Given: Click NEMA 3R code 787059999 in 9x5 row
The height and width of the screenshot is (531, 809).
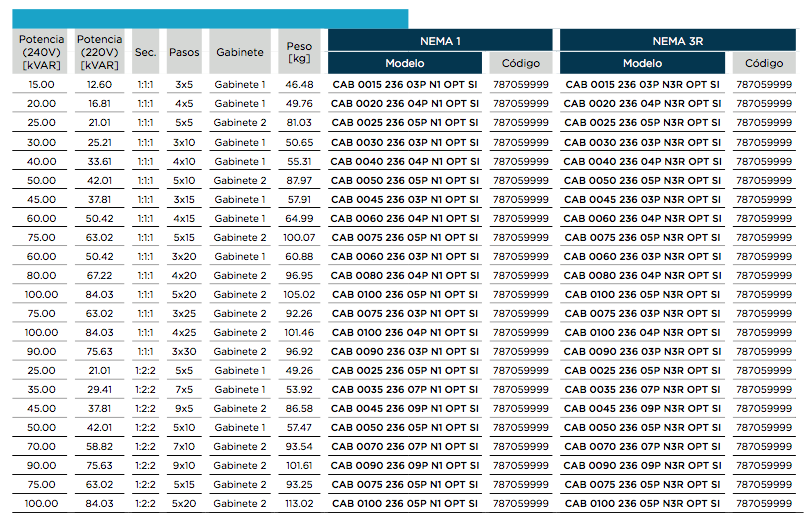Looking at the screenshot, I should [764, 409].
